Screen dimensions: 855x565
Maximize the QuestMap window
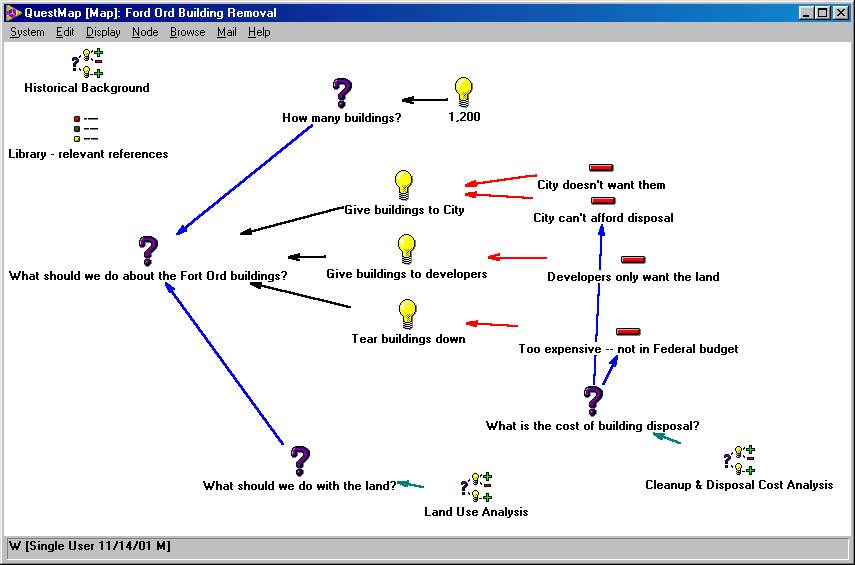pos(822,13)
